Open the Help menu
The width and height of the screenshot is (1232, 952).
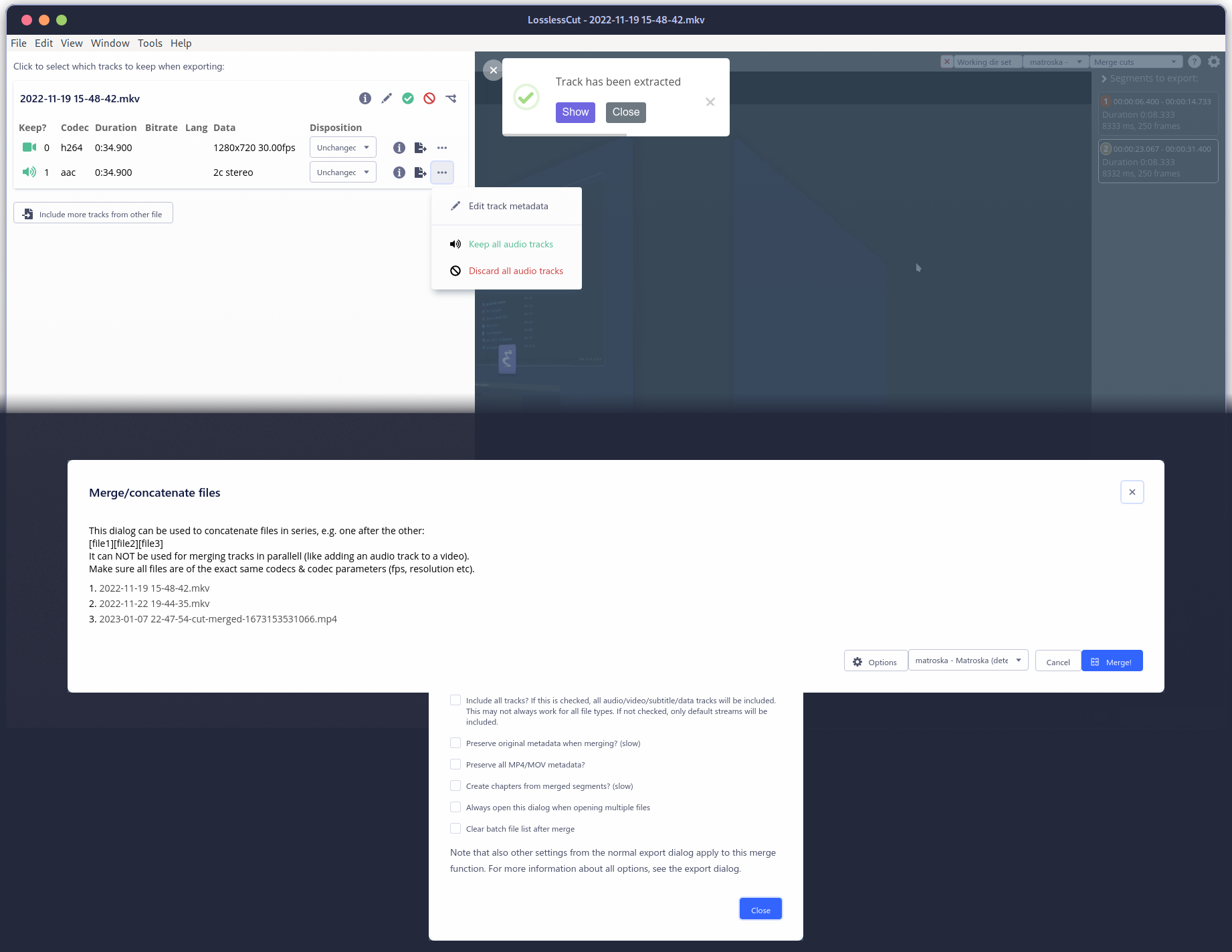point(181,43)
